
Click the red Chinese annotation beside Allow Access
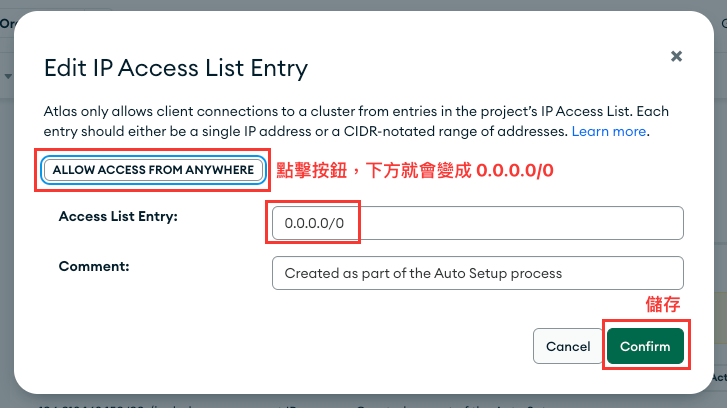tap(414, 171)
